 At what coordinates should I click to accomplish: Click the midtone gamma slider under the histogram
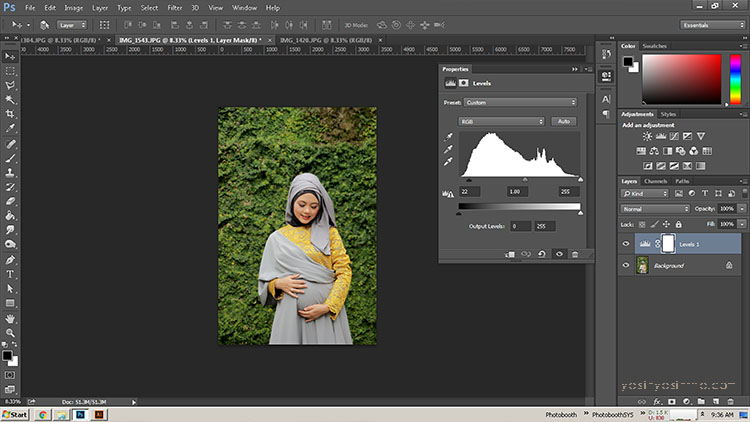pyautogui.click(x=525, y=180)
